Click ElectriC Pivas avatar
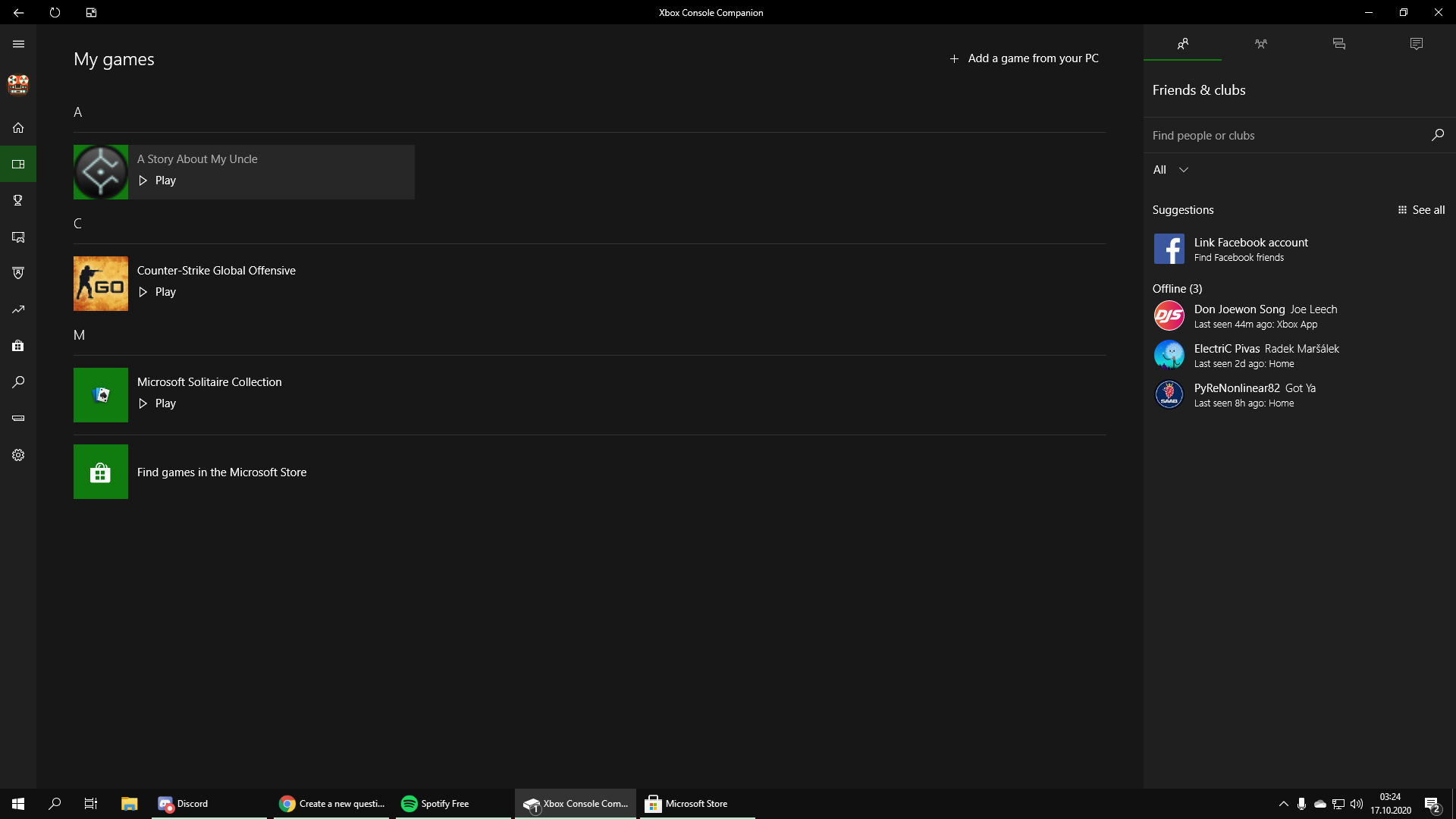Screen dimensions: 1456x819 (1169, 355)
